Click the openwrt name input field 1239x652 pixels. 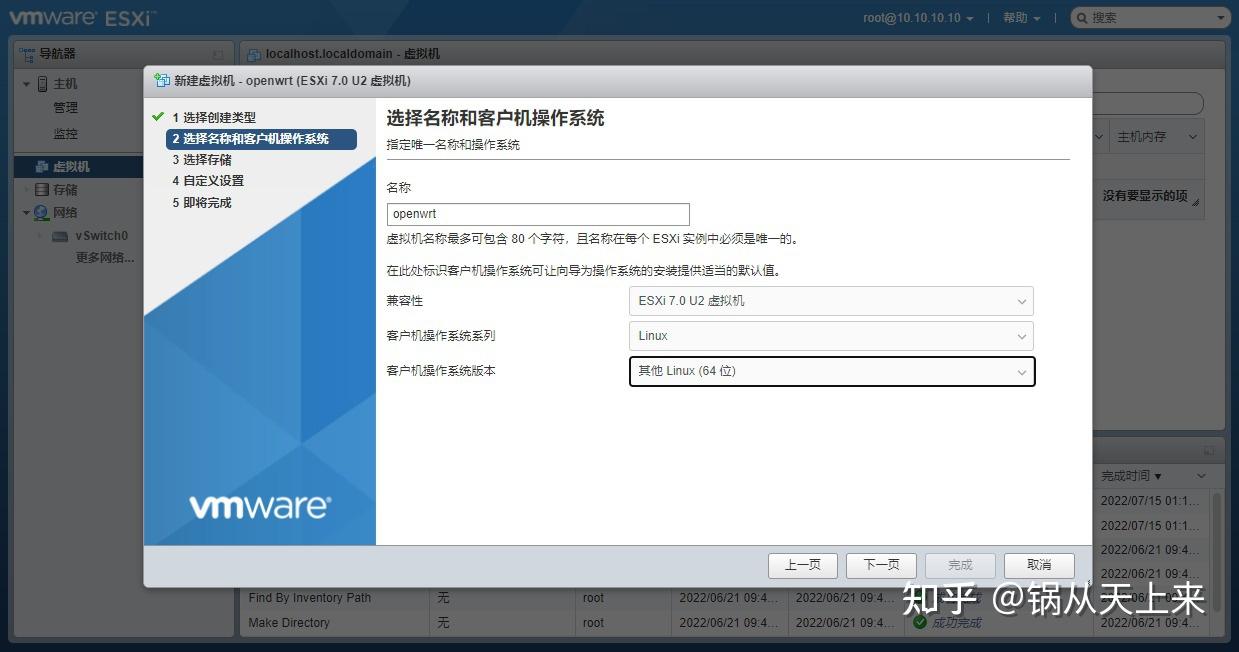[537, 213]
